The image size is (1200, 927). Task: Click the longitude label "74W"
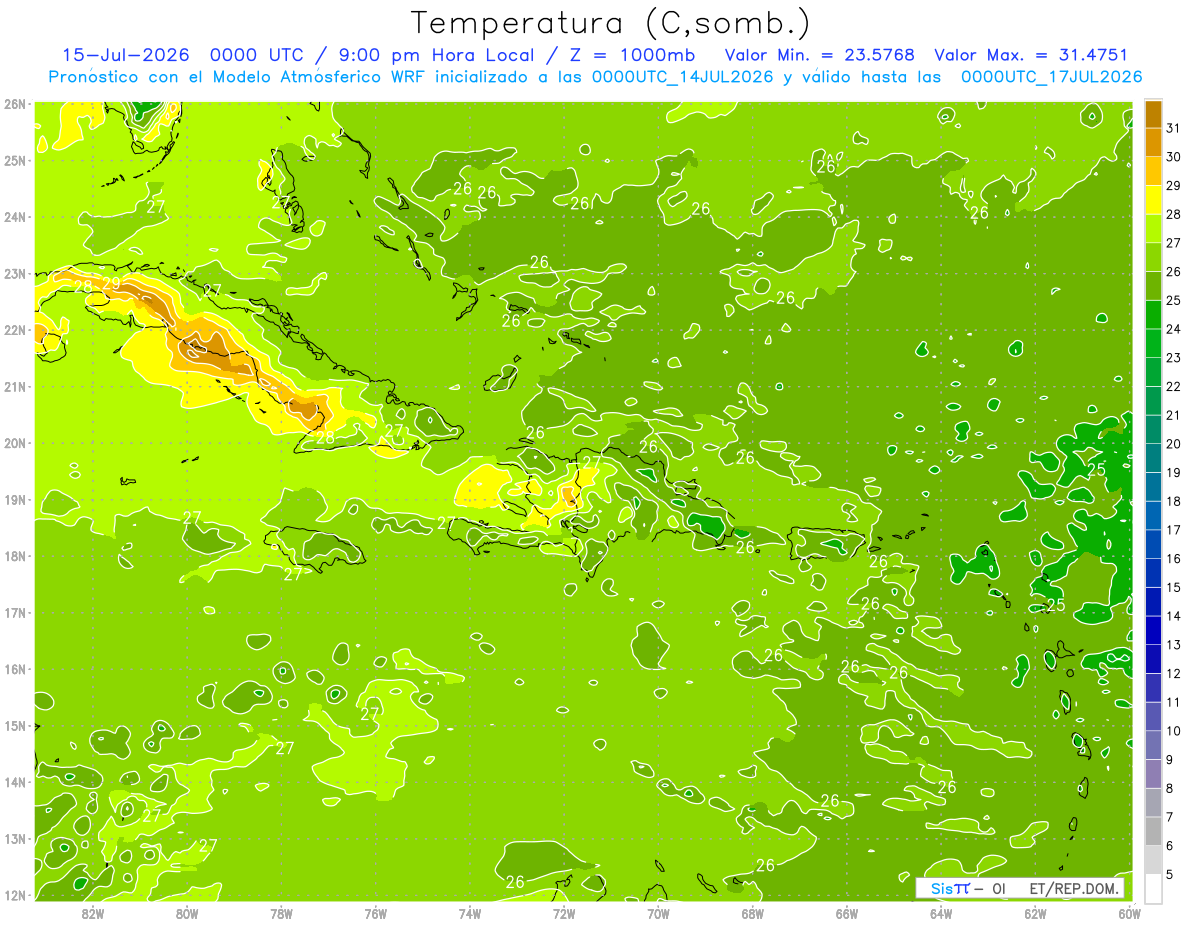coord(470,913)
